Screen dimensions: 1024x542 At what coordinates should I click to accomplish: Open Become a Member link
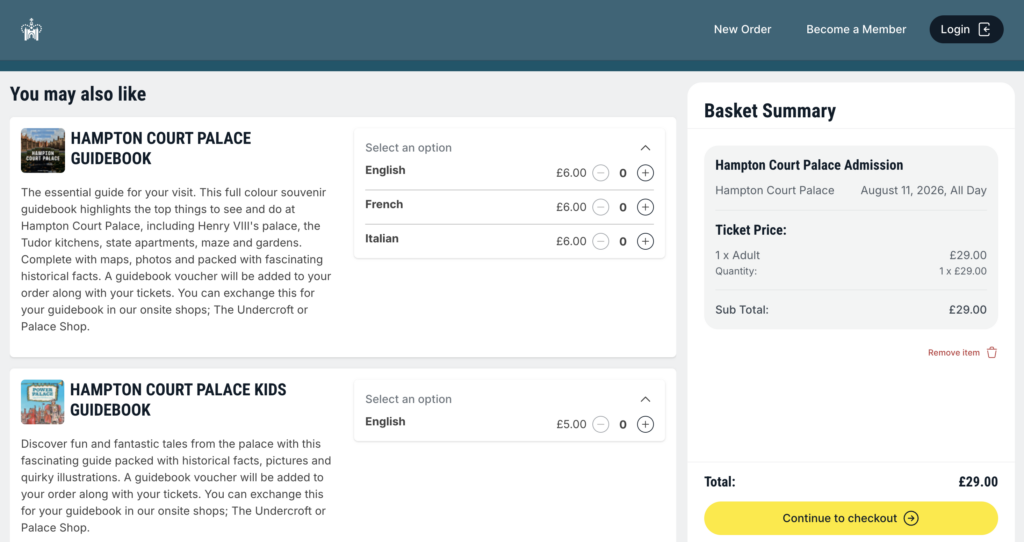[856, 29]
